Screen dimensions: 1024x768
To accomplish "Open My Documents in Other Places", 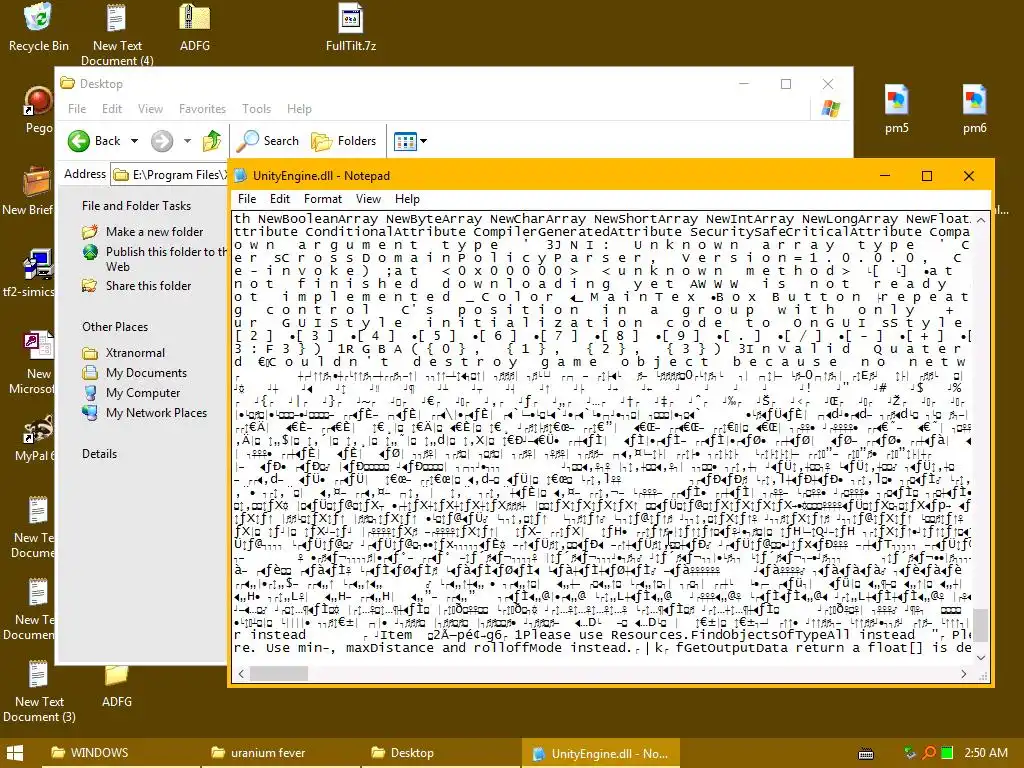I will 135,373.
